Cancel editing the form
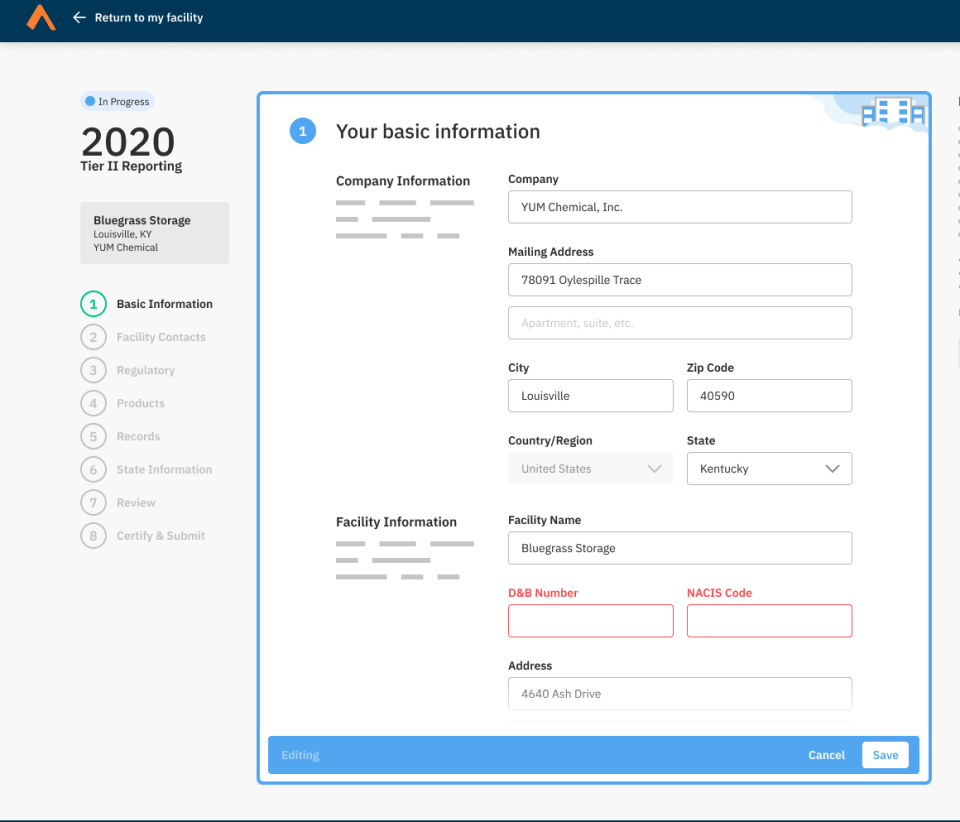 click(826, 755)
